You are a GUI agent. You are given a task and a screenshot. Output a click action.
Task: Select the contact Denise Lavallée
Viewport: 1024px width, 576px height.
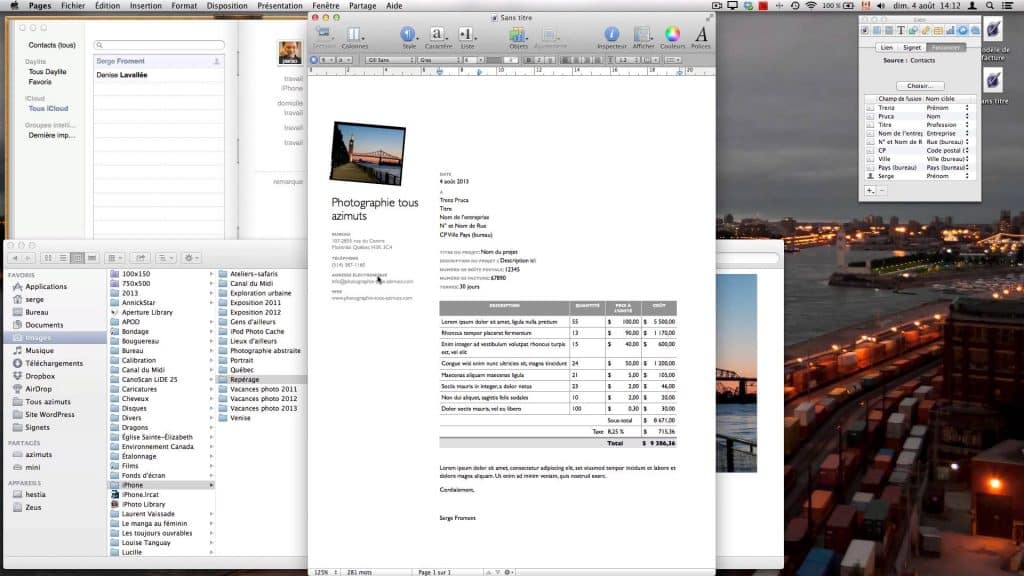click(x=122, y=75)
